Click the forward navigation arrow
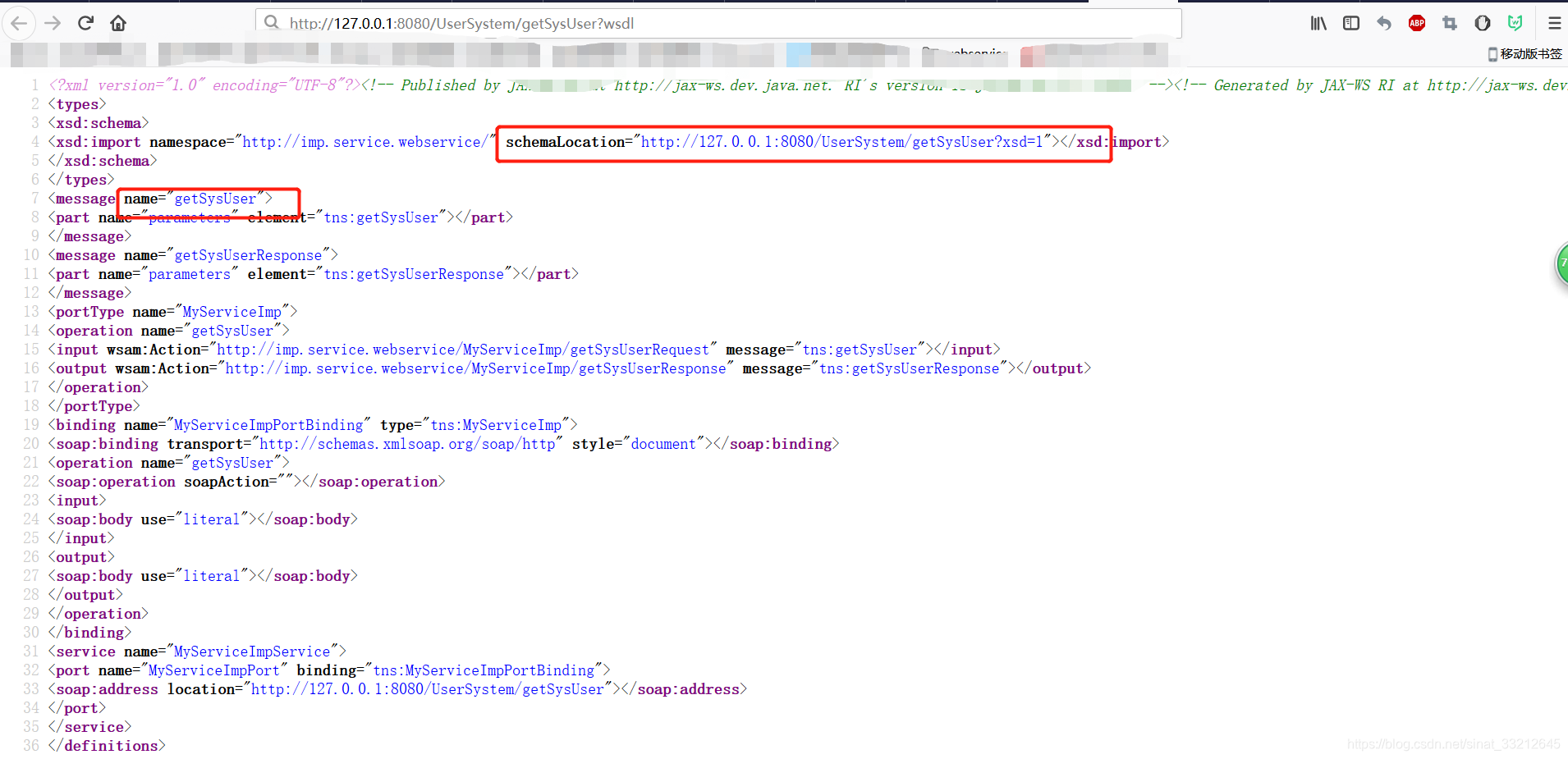The width and height of the screenshot is (1568, 759). point(52,23)
